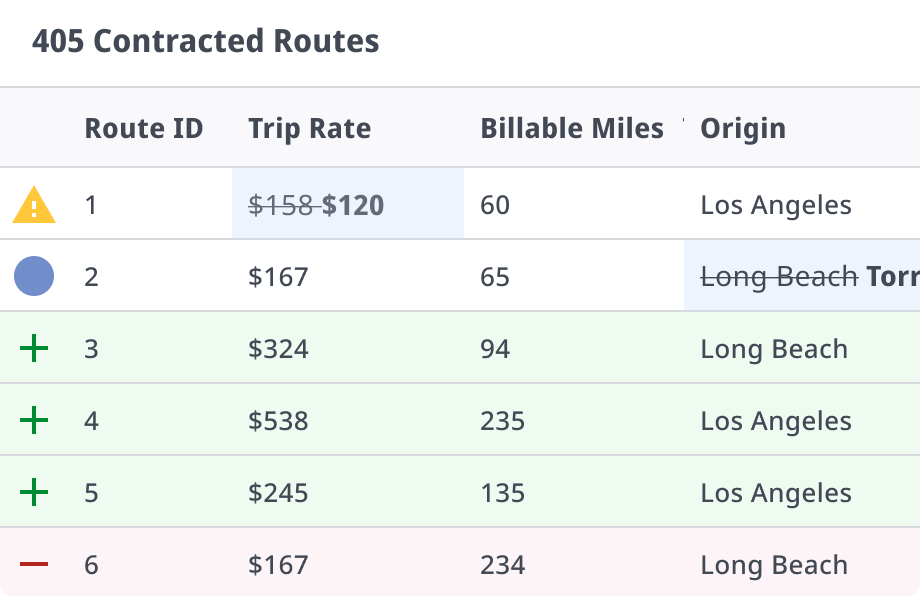The width and height of the screenshot is (920, 596).
Task: Click the blue circle status icon on route 2
Action: point(34,276)
